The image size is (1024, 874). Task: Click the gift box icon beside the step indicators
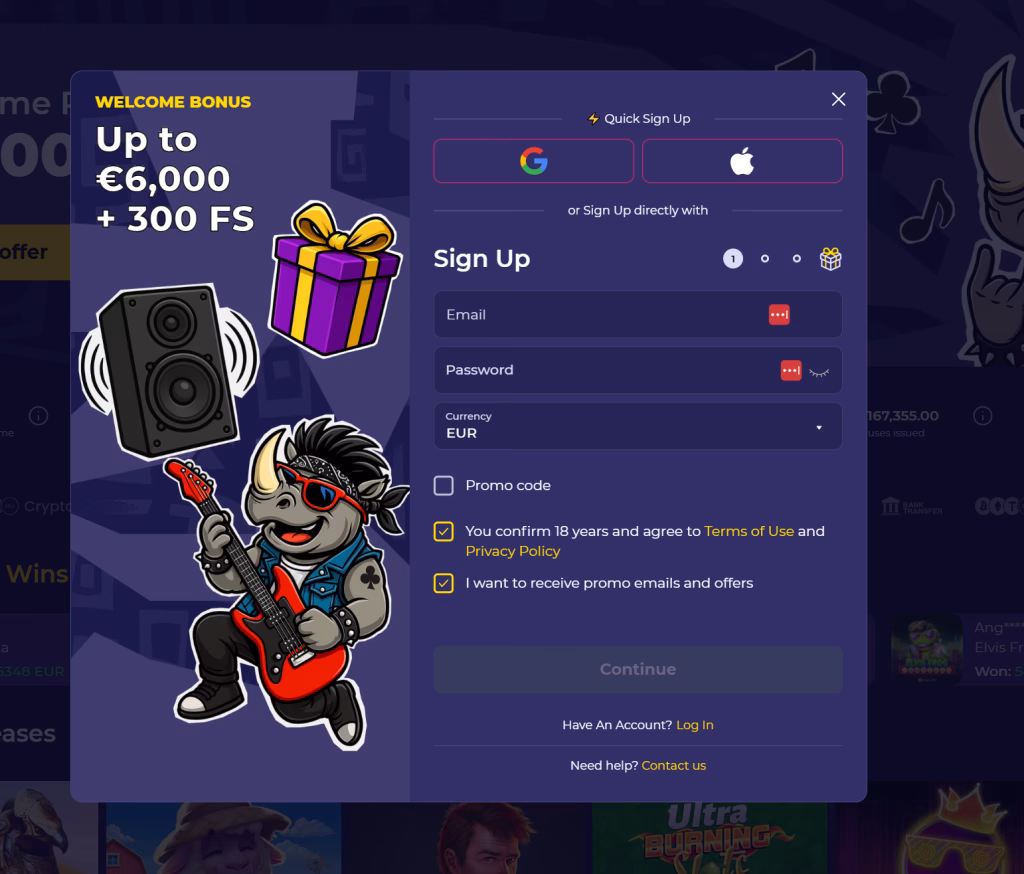tap(830, 259)
